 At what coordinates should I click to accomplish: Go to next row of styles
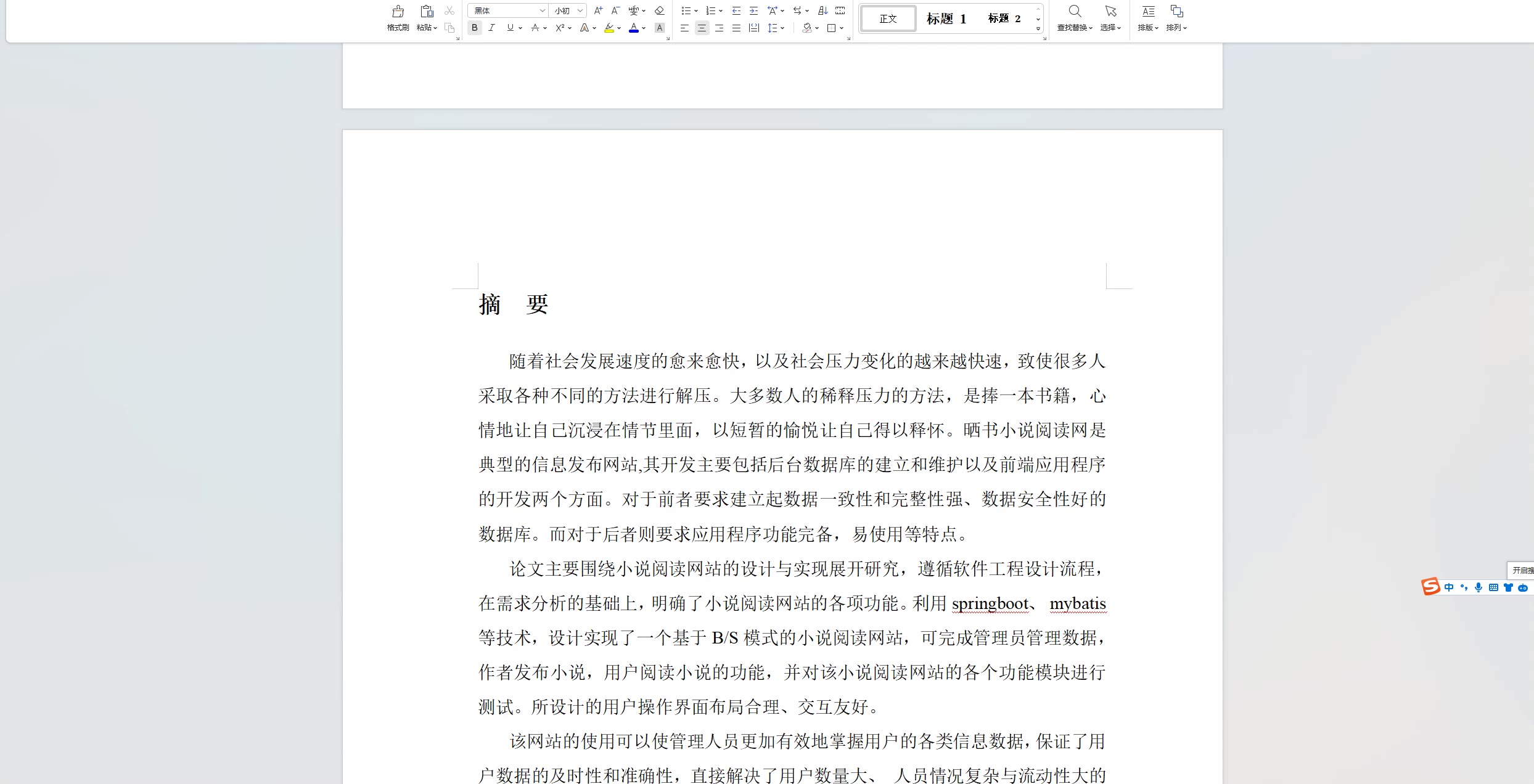(1038, 19)
